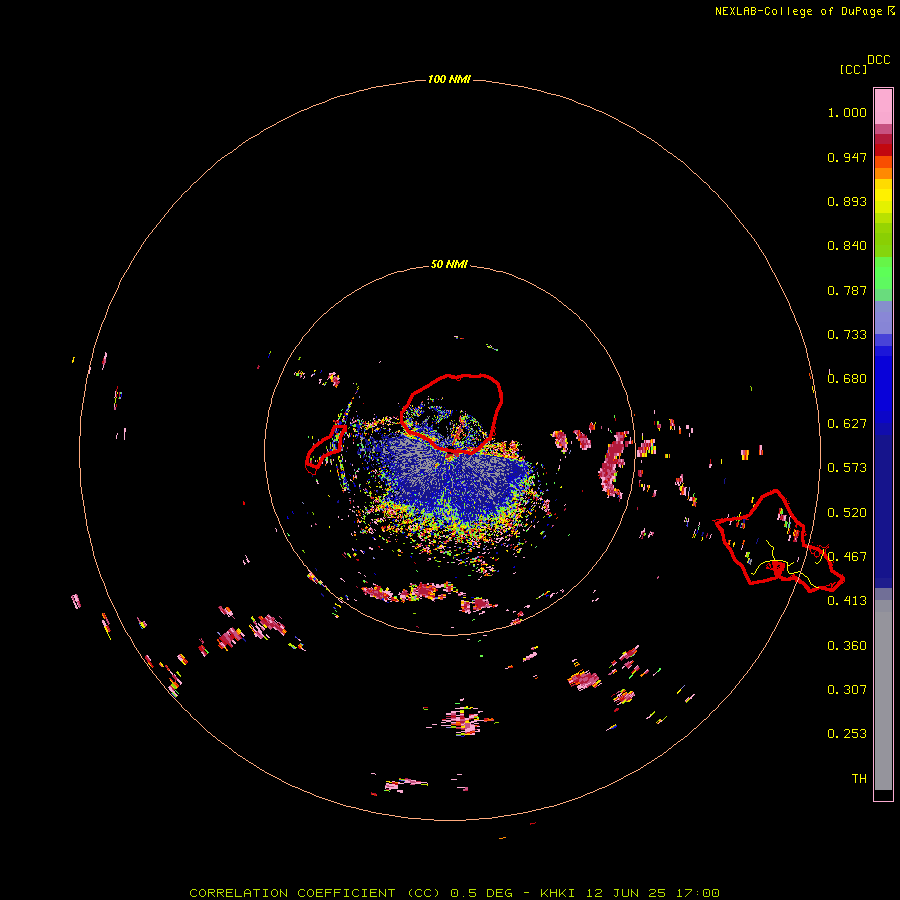This screenshot has height=900, width=900.
Task: Click the 50 NMI range ring label
Action: click(x=449, y=265)
